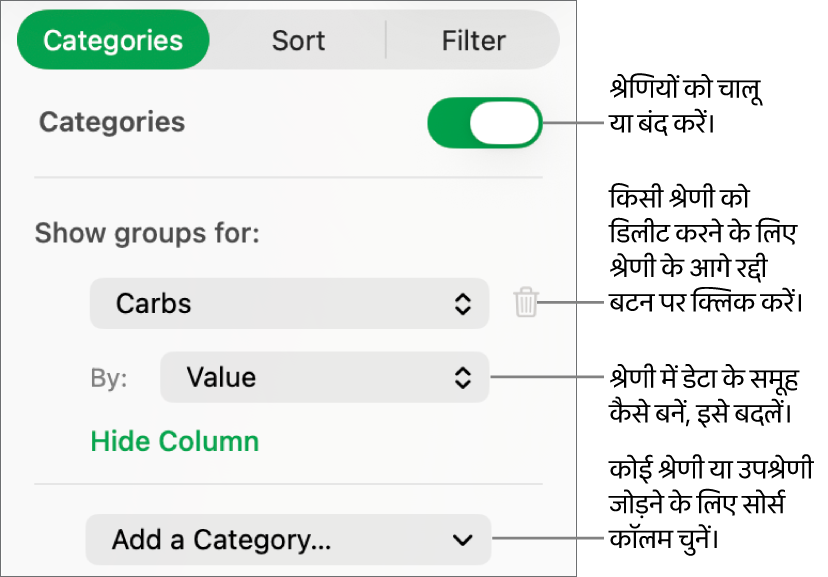Image resolution: width=828 pixels, height=577 pixels.
Task: Click the up-down arrows beside Value
Action: pos(462,377)
